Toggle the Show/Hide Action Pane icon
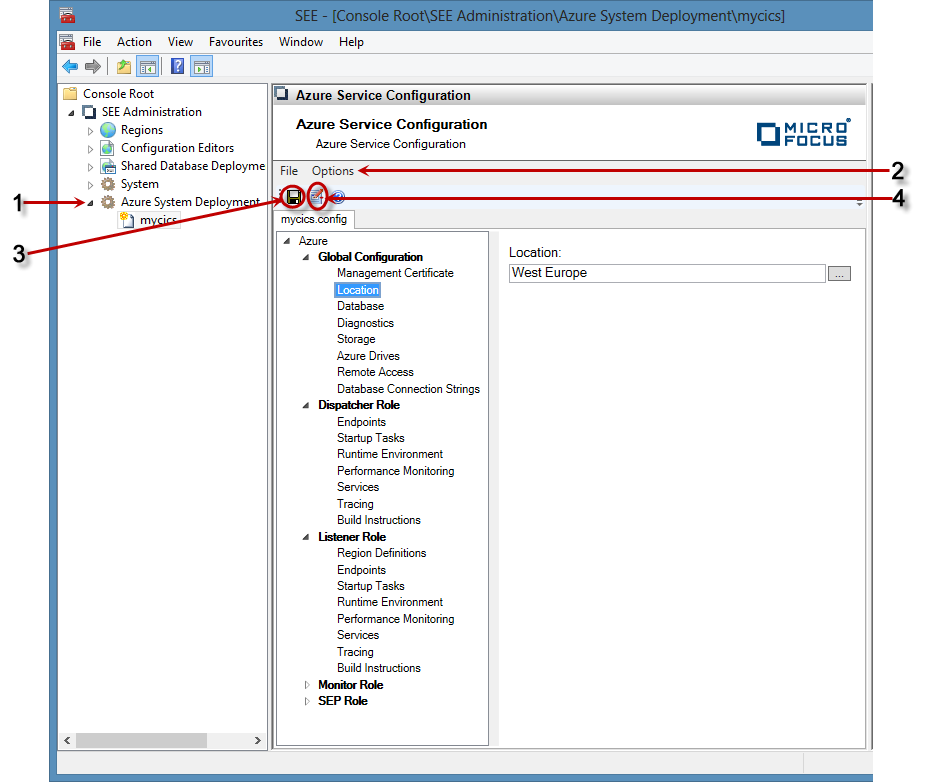Image resolution: width=929 pixels, height=782 pixels. (x=201, y=67)
